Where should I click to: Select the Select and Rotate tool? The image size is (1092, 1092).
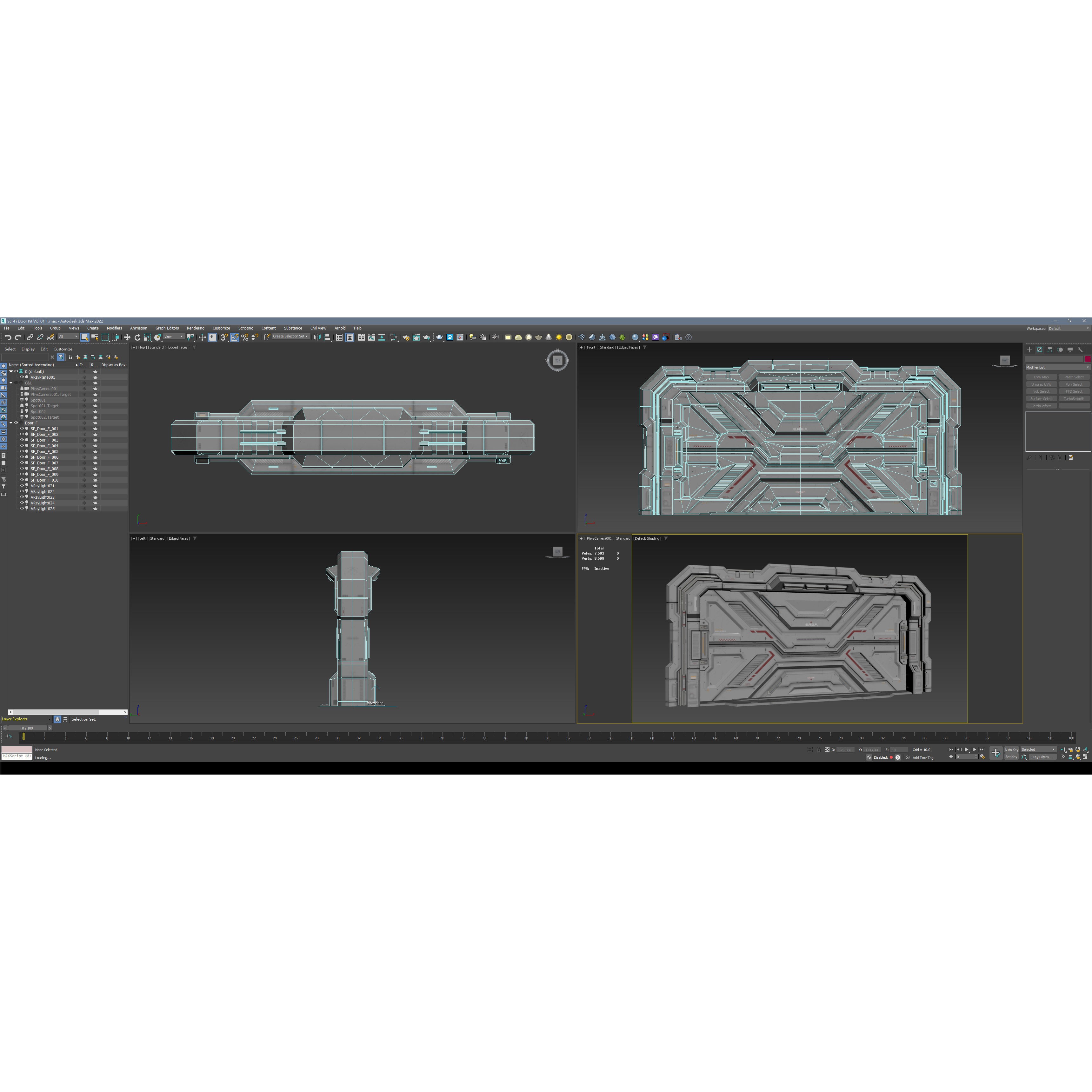[138, 338]
